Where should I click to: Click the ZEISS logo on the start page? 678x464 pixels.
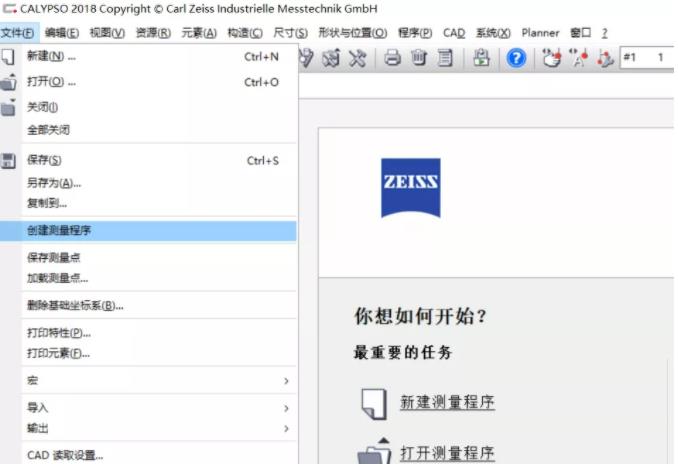(410, 188)
